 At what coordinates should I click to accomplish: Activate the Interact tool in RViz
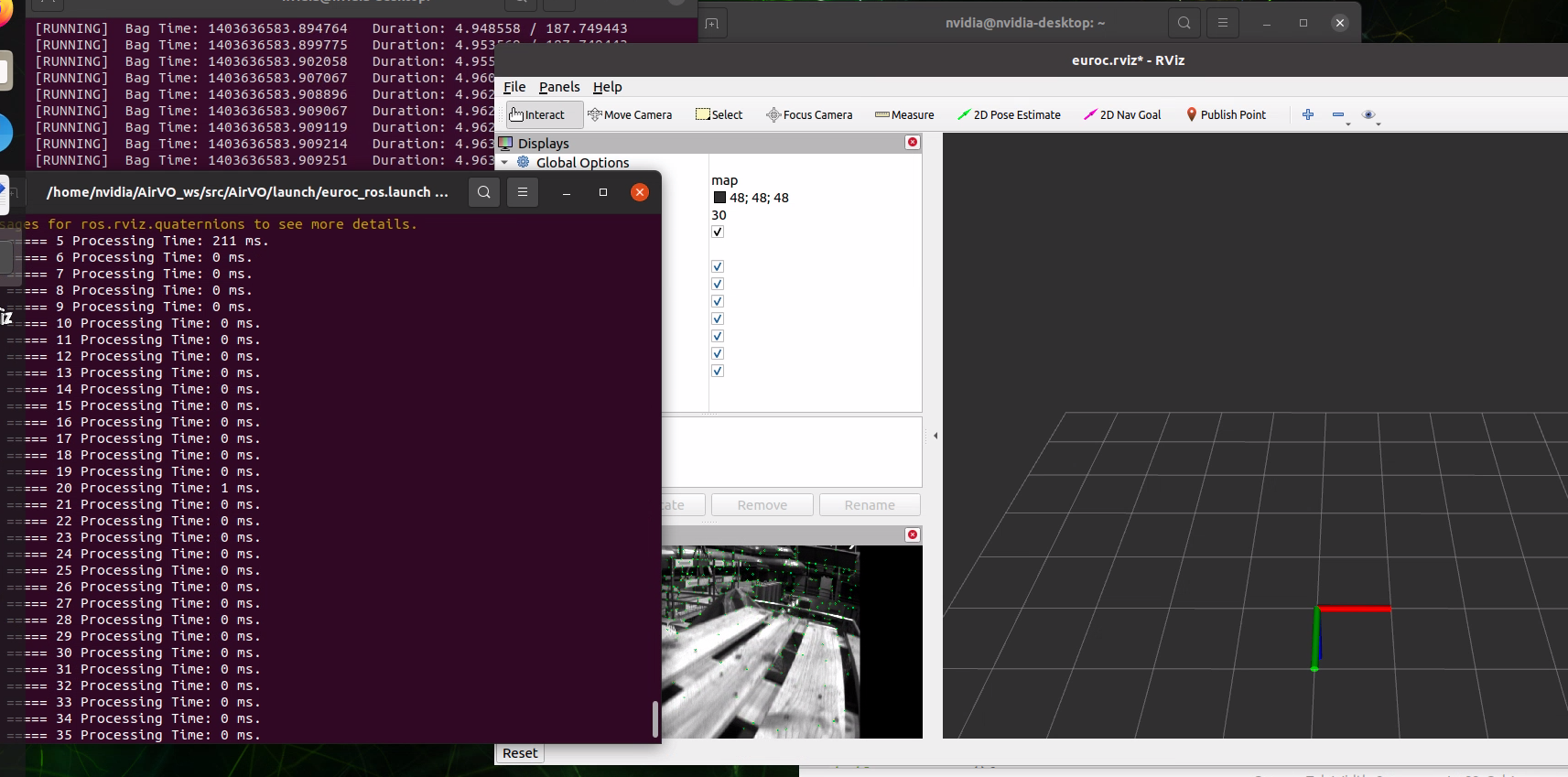pos(545,114)
